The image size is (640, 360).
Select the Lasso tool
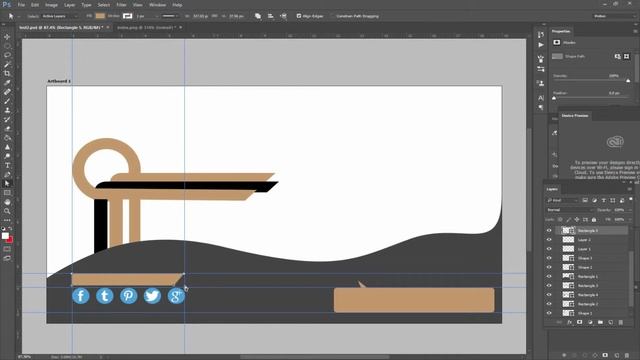7,55
